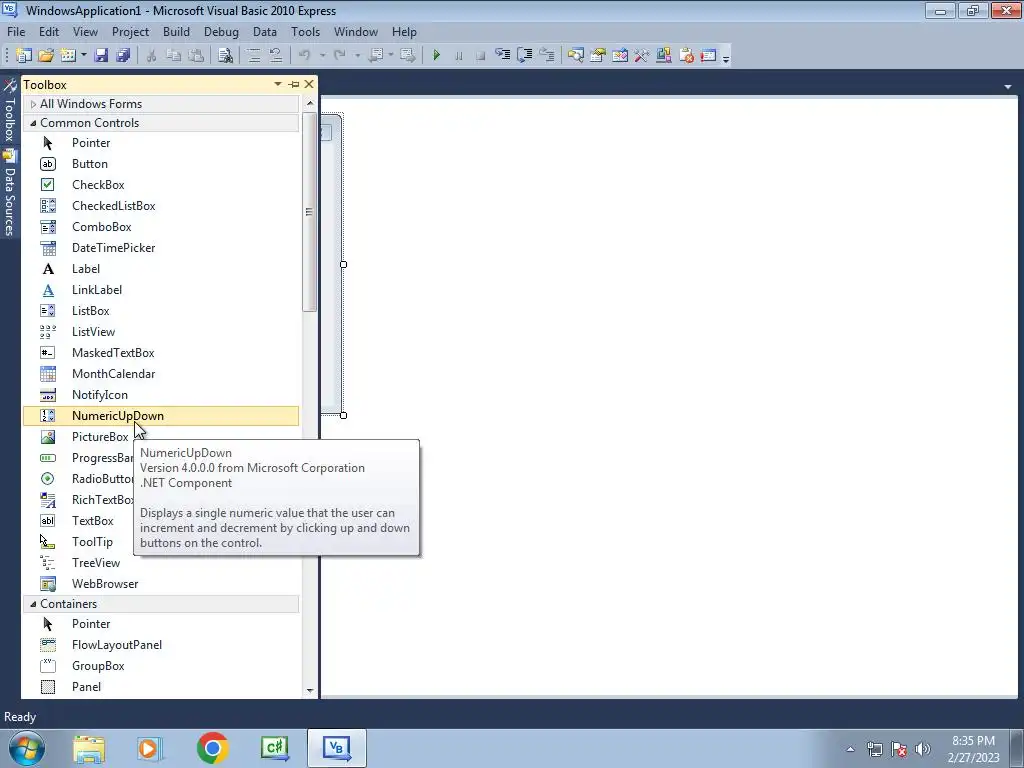Click the New Project toolbar icon
Viewport: 1024px width, 768px height.
pyautogui.click(x=24, y=56)
